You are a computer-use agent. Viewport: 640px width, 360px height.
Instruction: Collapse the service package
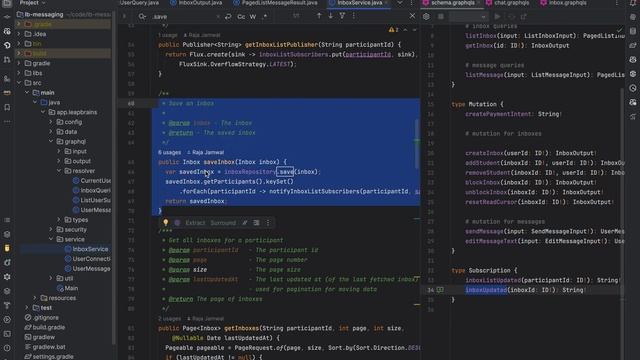click(51, 239)
